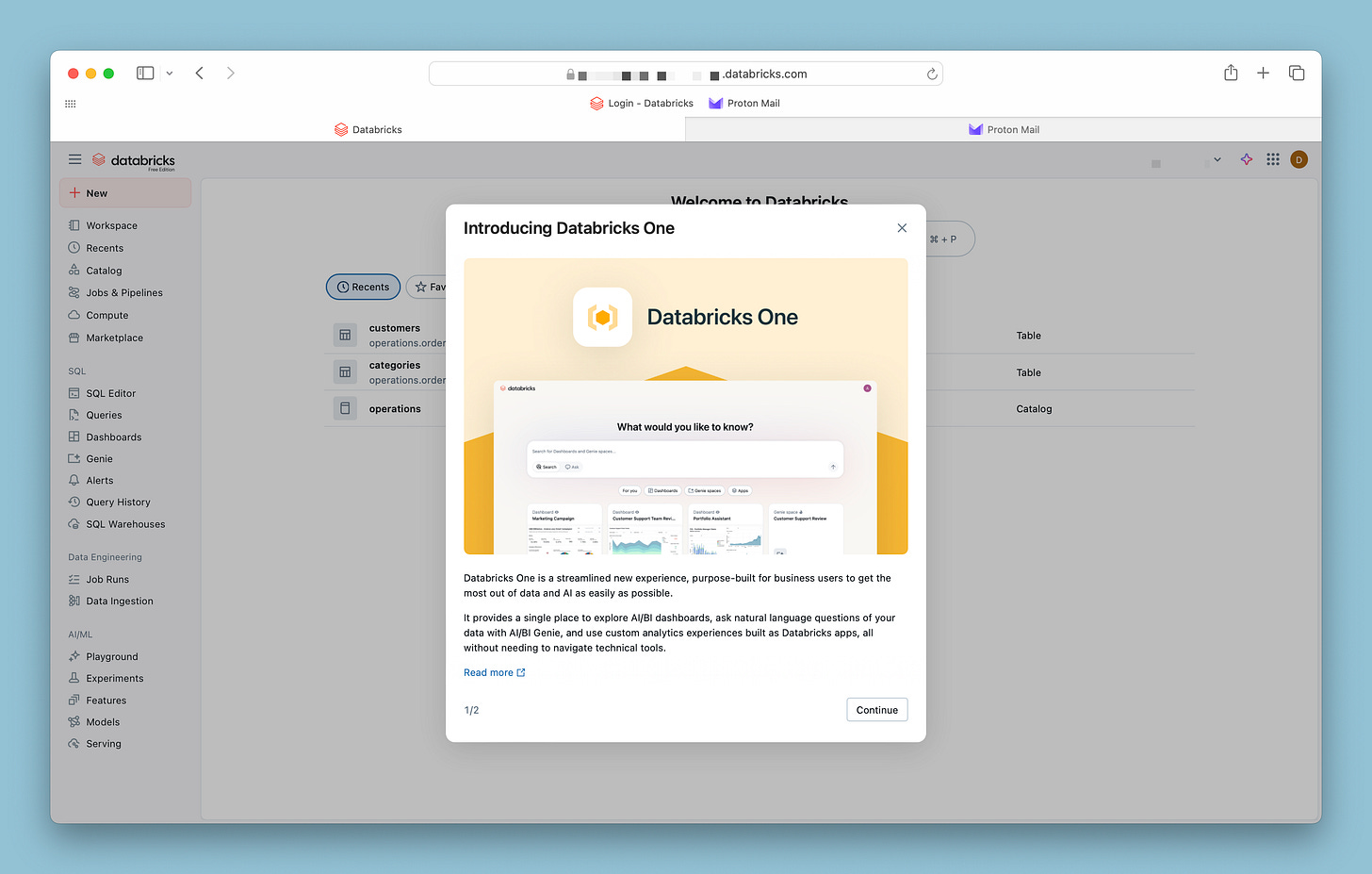Open SQL Warehouses in the sidebar
Viewport: 1372px width, 874px height.
click(125, 524)
